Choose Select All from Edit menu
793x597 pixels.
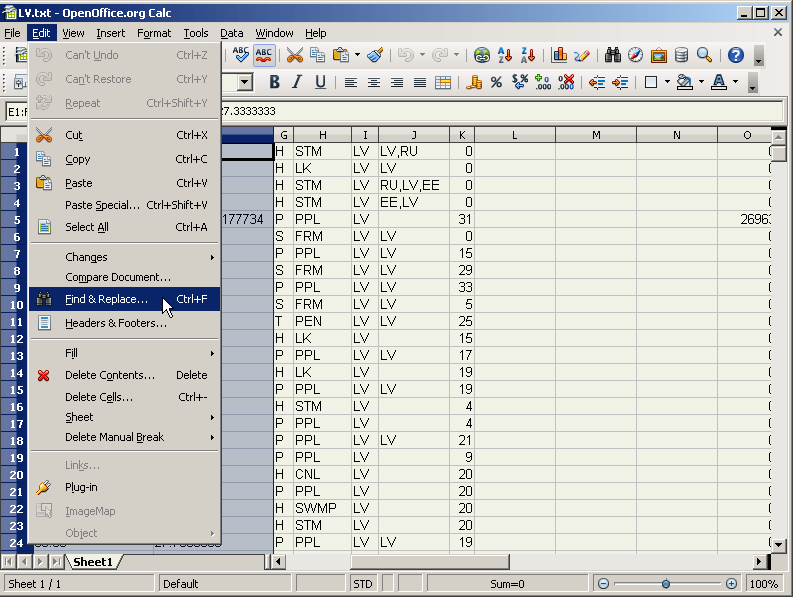(x=125, y=227)
